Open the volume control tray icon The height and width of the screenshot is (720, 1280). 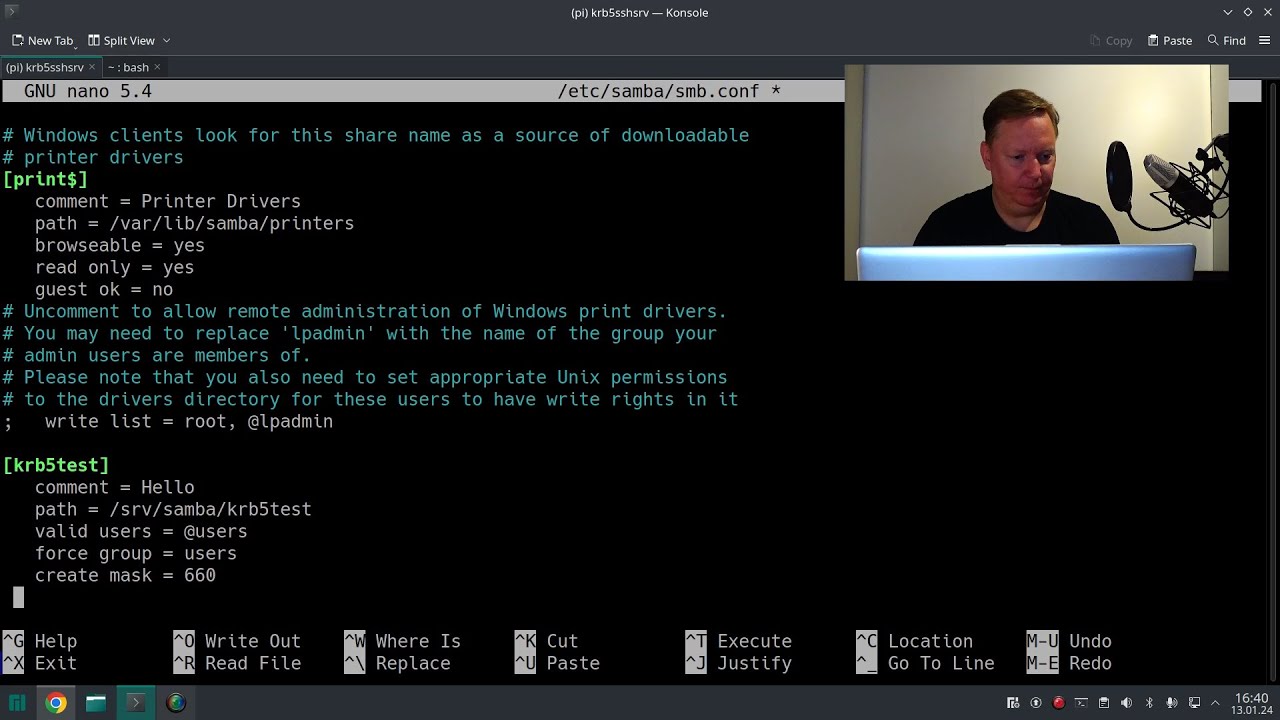1126,703
